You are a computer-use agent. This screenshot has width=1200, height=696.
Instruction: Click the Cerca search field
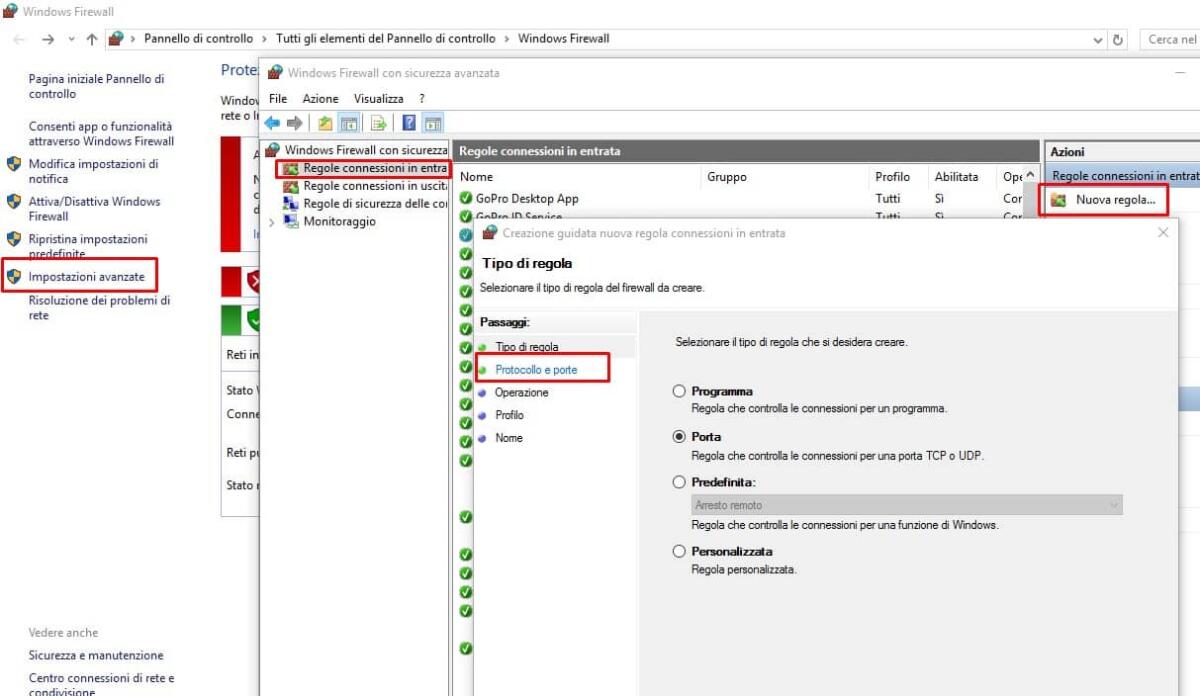tap(1170, 38)
